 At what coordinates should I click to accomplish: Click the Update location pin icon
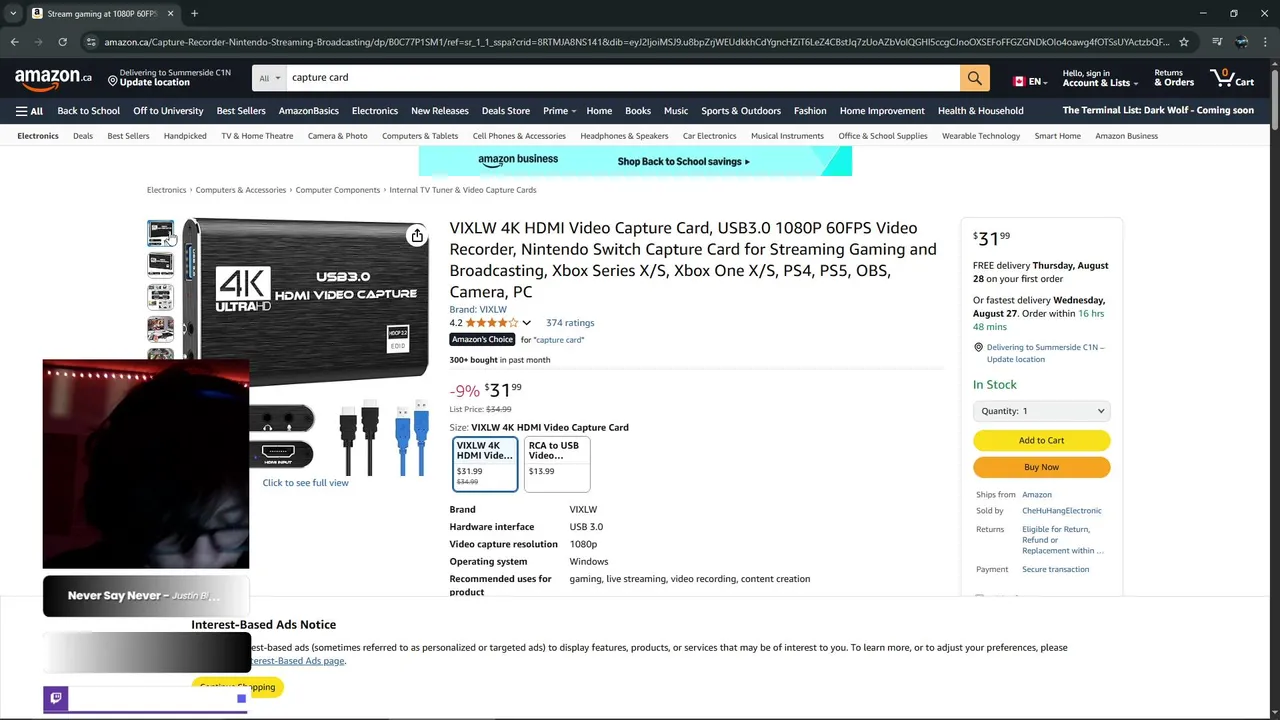(113, 82)
